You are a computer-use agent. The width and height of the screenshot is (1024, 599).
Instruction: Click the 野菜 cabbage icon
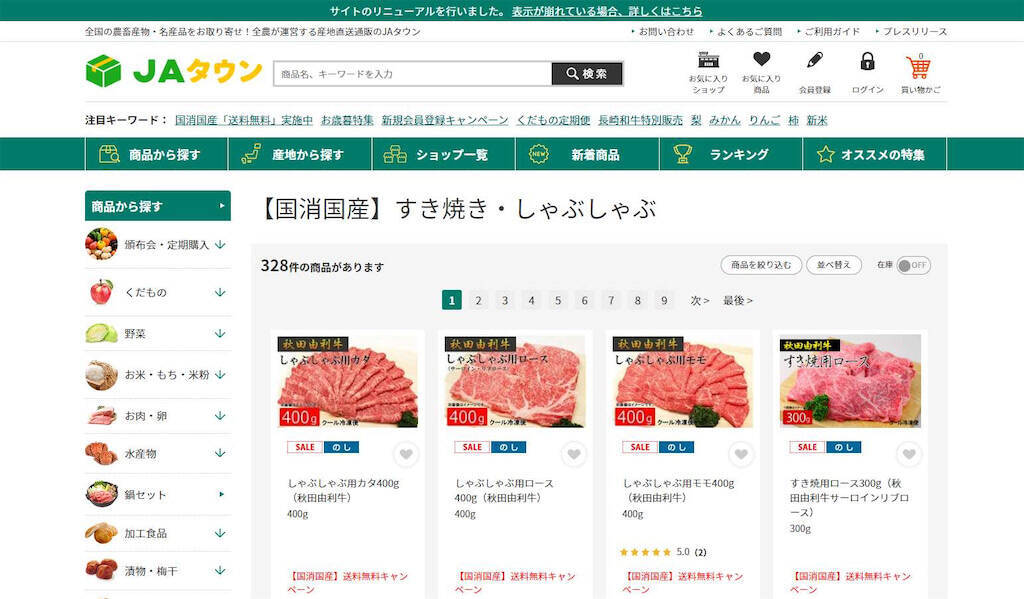(101, 333)
